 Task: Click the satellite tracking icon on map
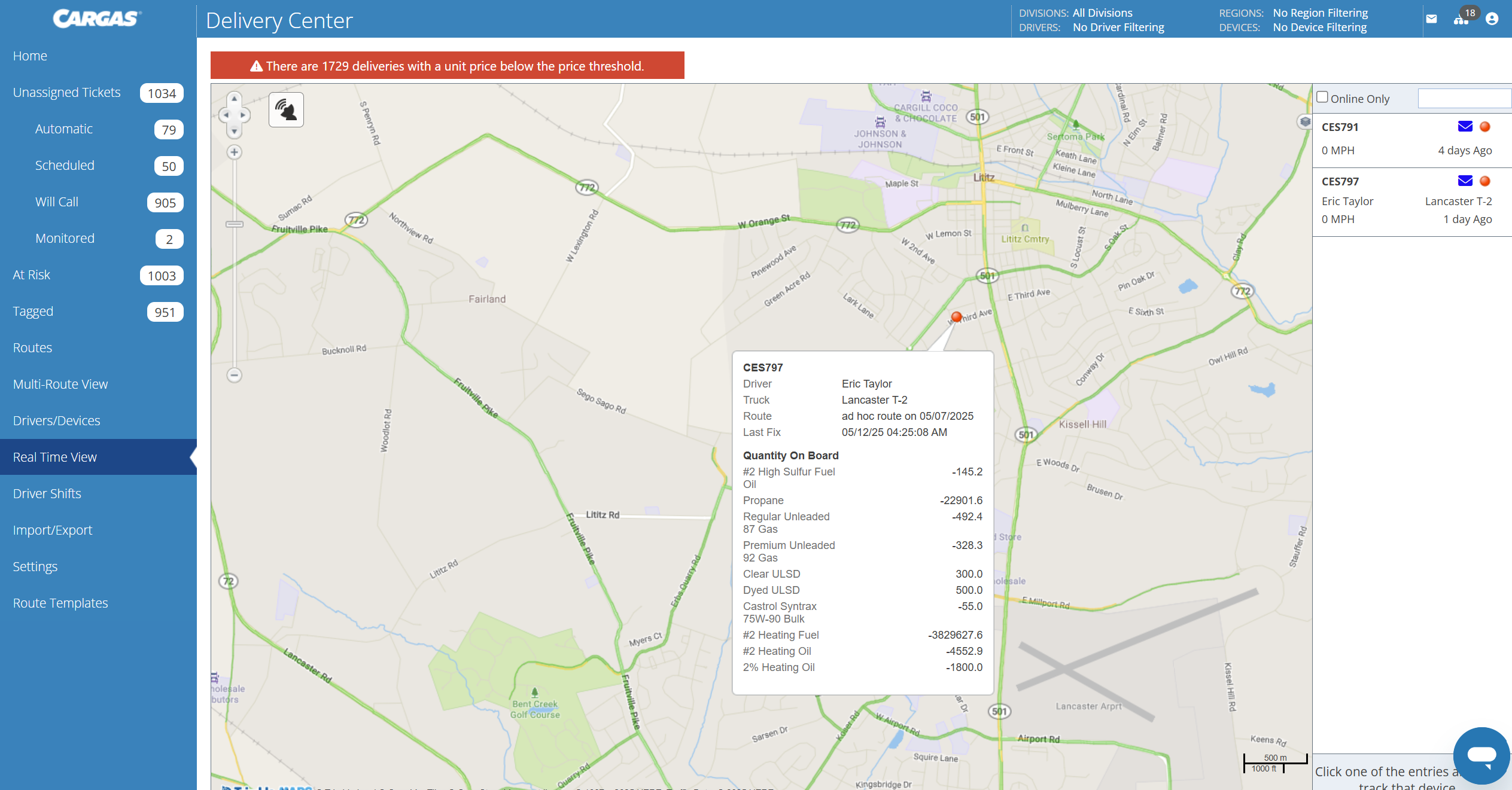pyautogui.click(x=286, y=110)
